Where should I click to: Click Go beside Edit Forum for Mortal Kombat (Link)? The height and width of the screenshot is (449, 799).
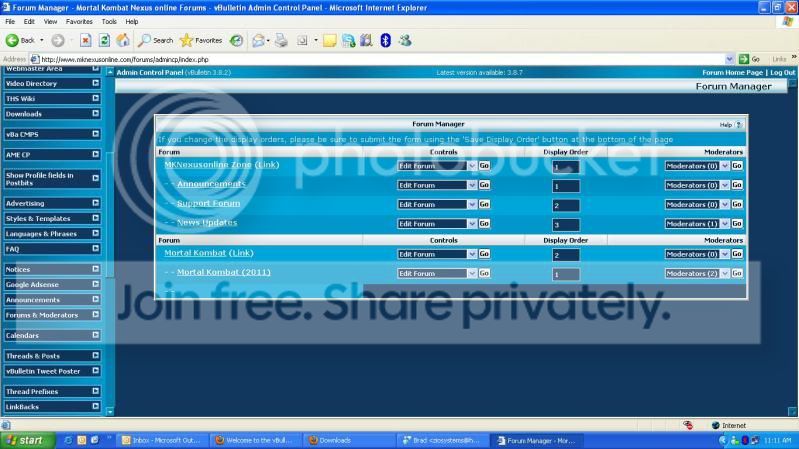click(484, 254)
